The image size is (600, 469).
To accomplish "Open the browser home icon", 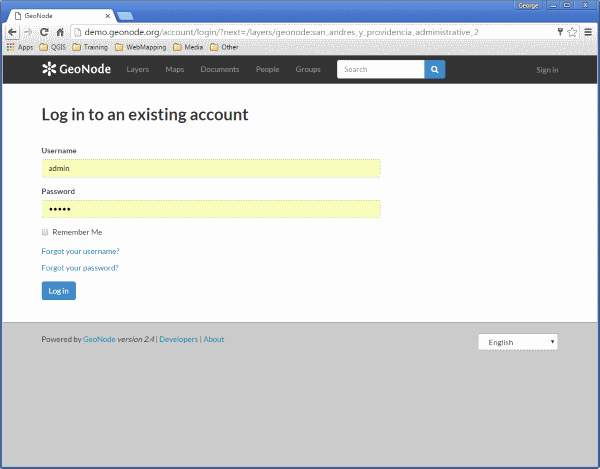I will click(60, 32).
